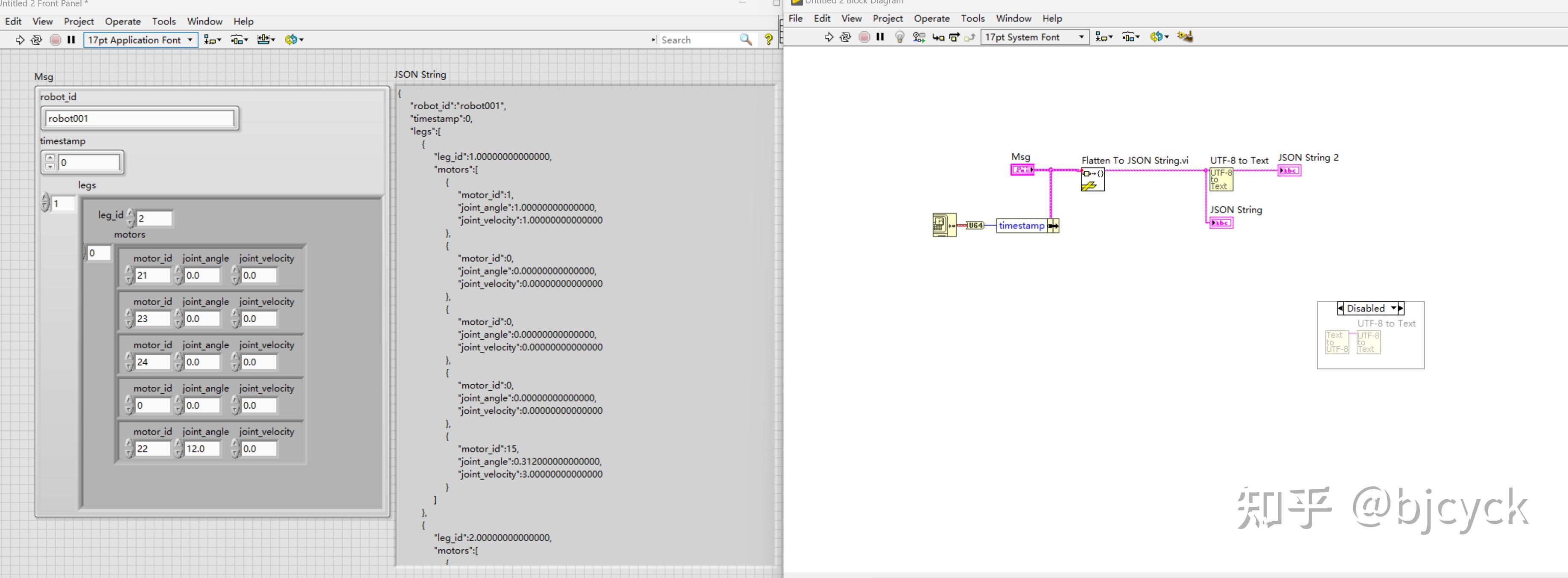Click the Search magnifier button
1568x578 pixels.
[x=746, y=40]
